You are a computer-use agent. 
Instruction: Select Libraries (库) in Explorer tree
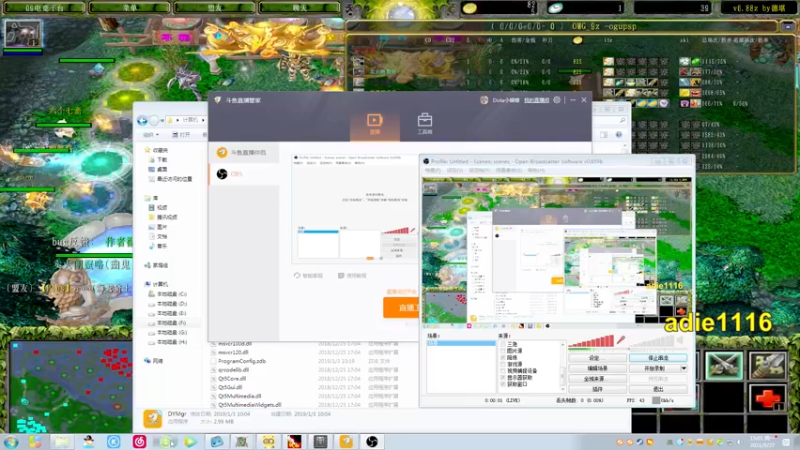tap(152, 198)
